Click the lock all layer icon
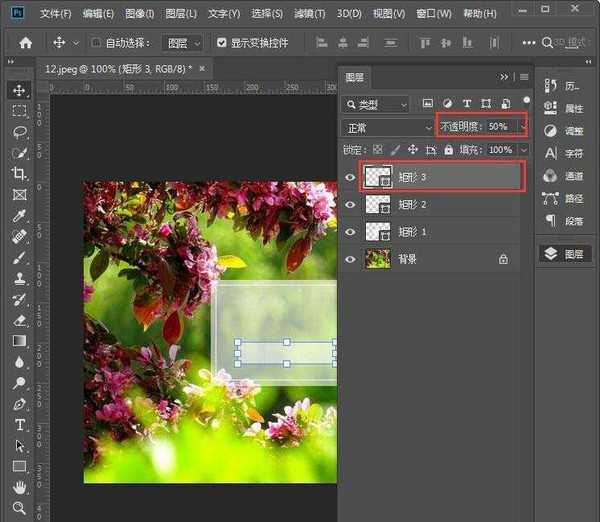This screenshot has height=522, width=600. point(449,149)
